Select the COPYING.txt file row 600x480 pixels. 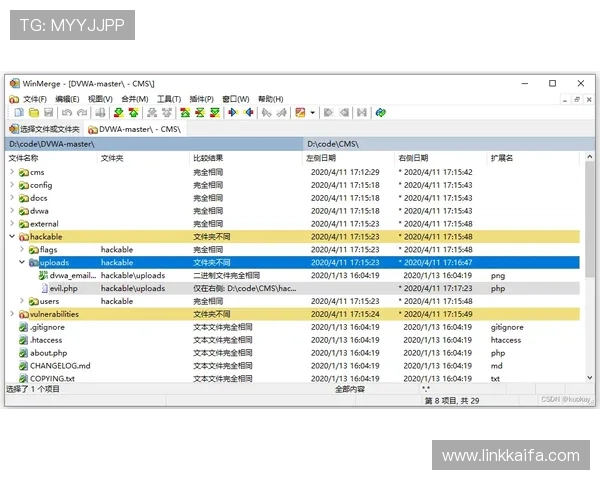[293, 378]
